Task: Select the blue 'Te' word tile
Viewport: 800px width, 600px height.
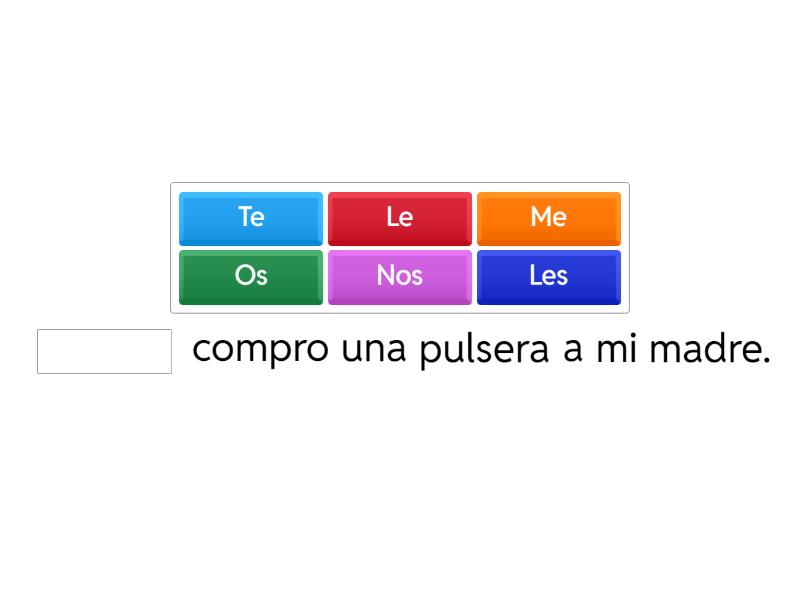Action: (x=251, y=218)
